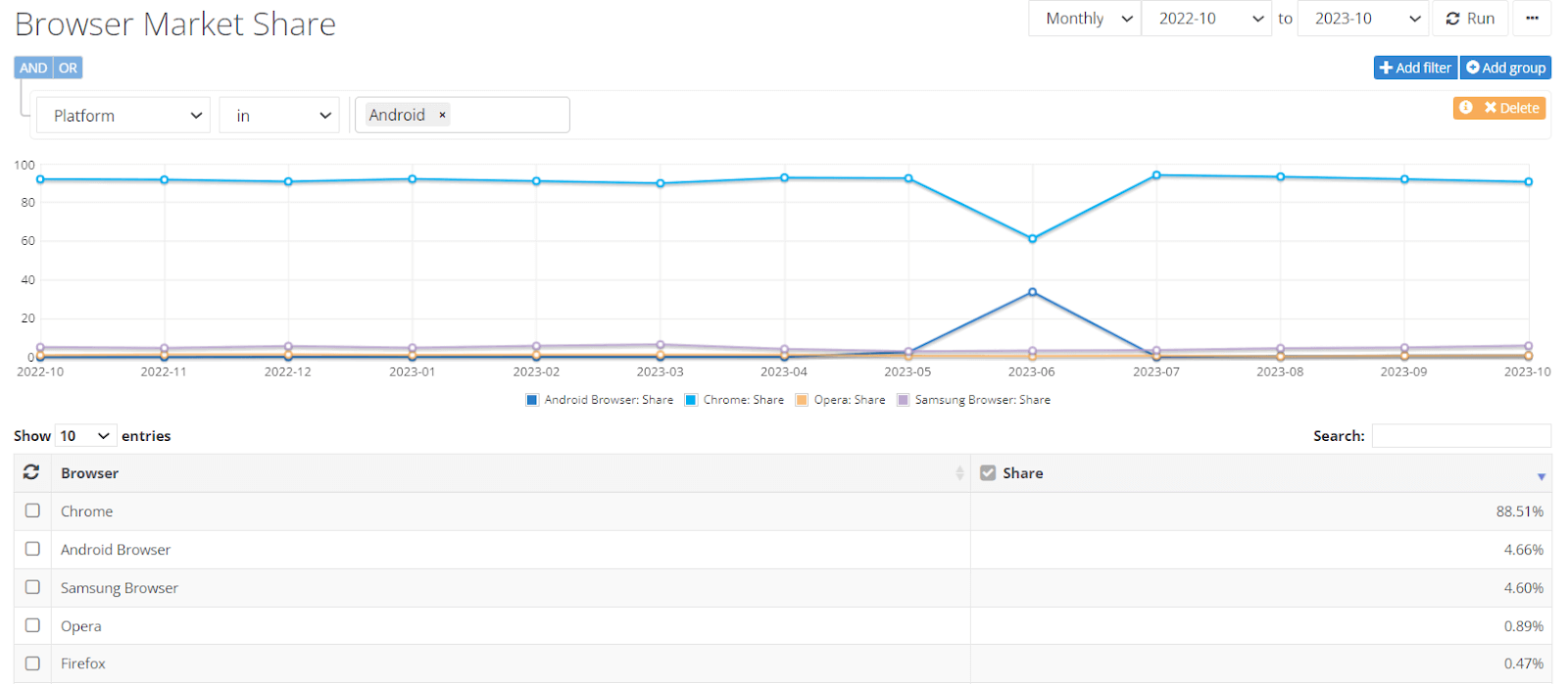Click the Chrome legend color swatch
This screenshot has height=684, width=1568.
click(x=690, y=400)
